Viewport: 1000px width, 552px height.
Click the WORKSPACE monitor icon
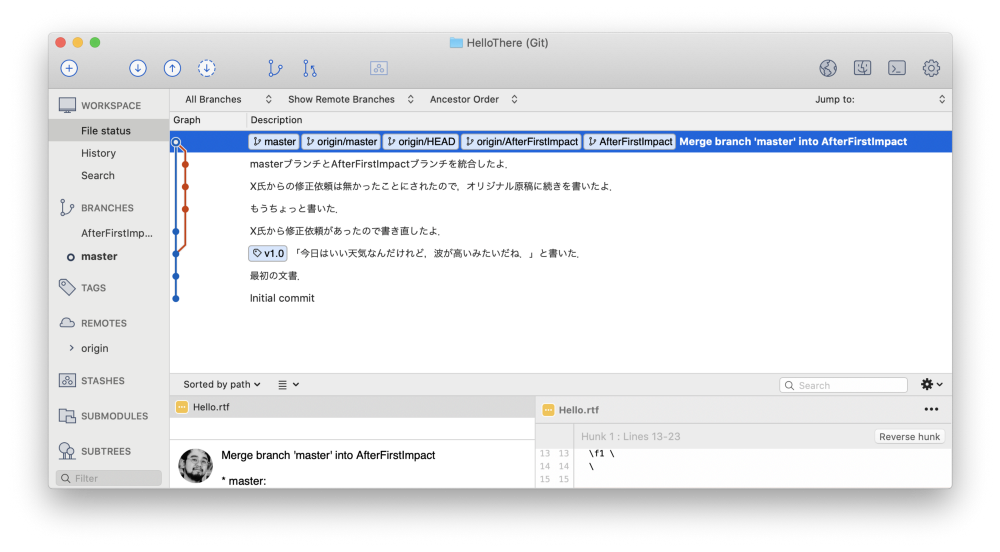pos(67,105)
